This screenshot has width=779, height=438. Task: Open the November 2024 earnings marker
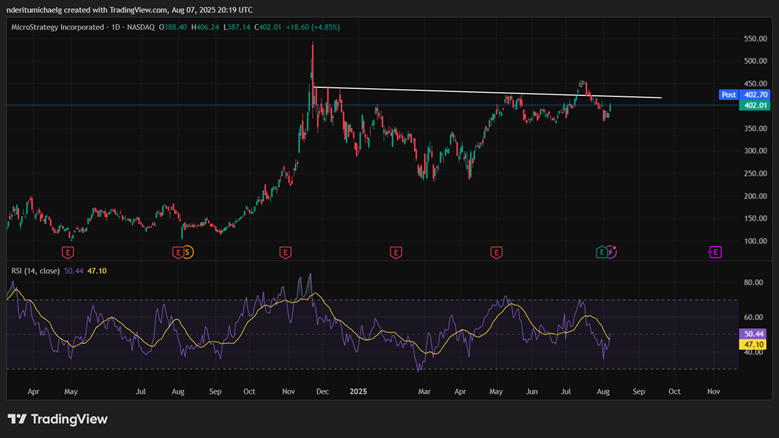(286, 252)
